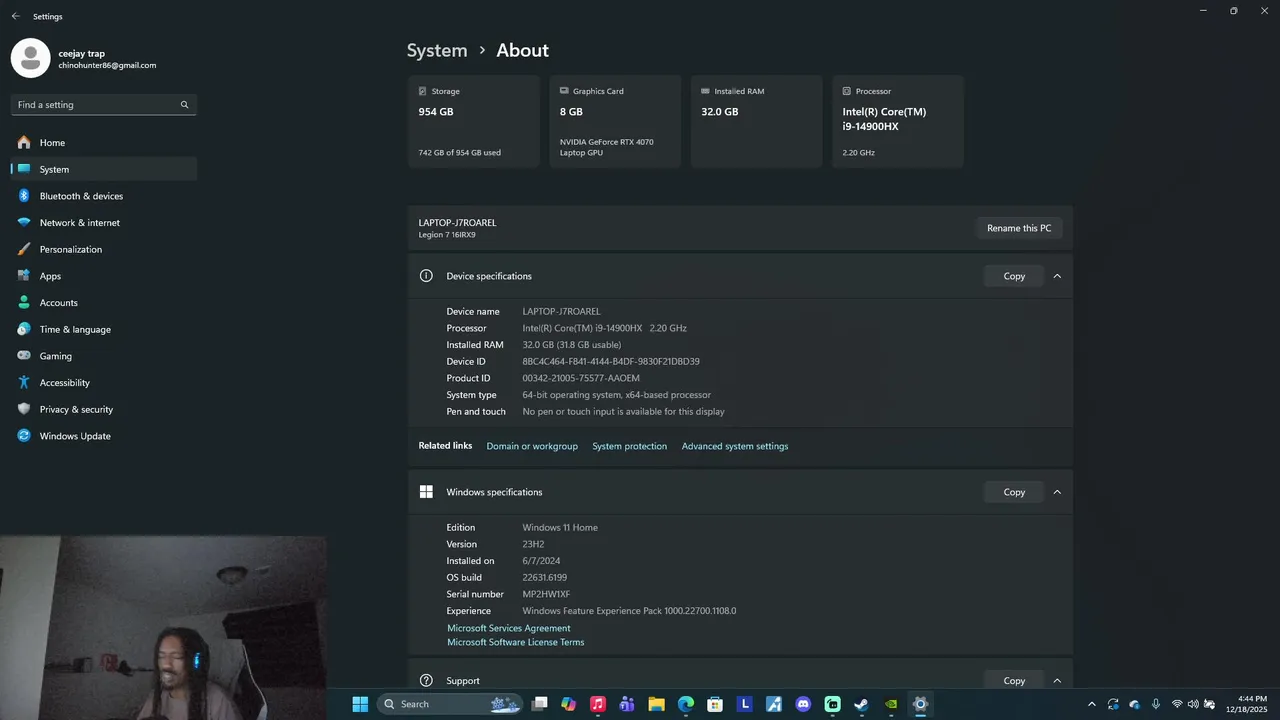The width and height of the screenshot is (1280, 720).
Task: Open the volume speaker tray icon
Action: click(1193, 704)
